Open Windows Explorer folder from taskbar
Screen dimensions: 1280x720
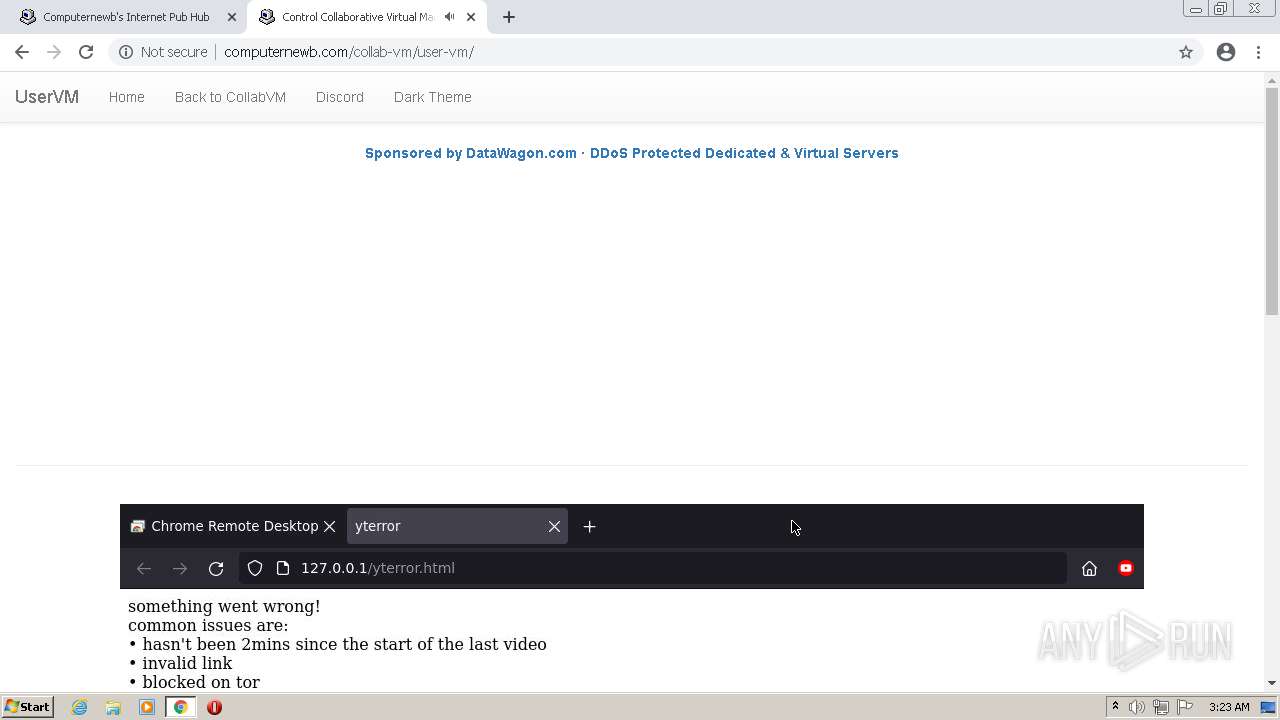pyautogui.click(x=113, y=707)
